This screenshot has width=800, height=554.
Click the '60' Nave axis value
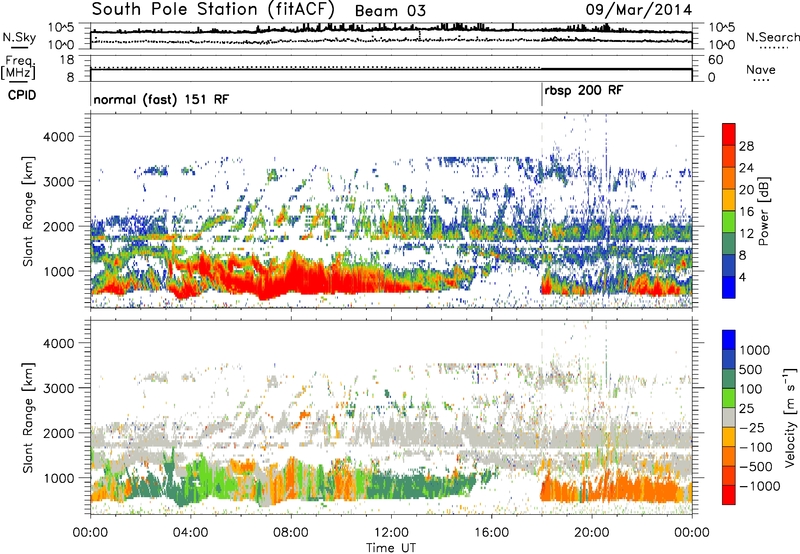715,60
